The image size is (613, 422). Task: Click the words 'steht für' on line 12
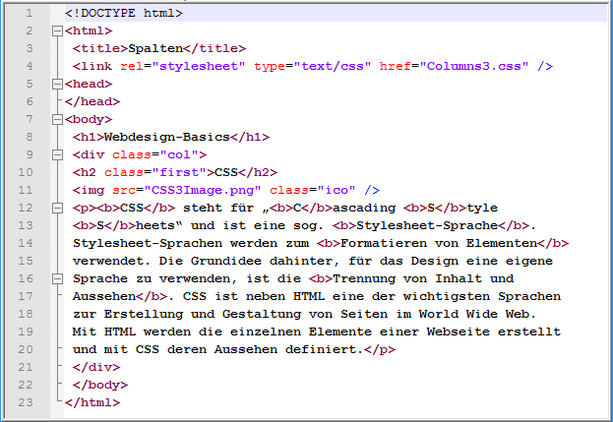click(x=218, y=208)
